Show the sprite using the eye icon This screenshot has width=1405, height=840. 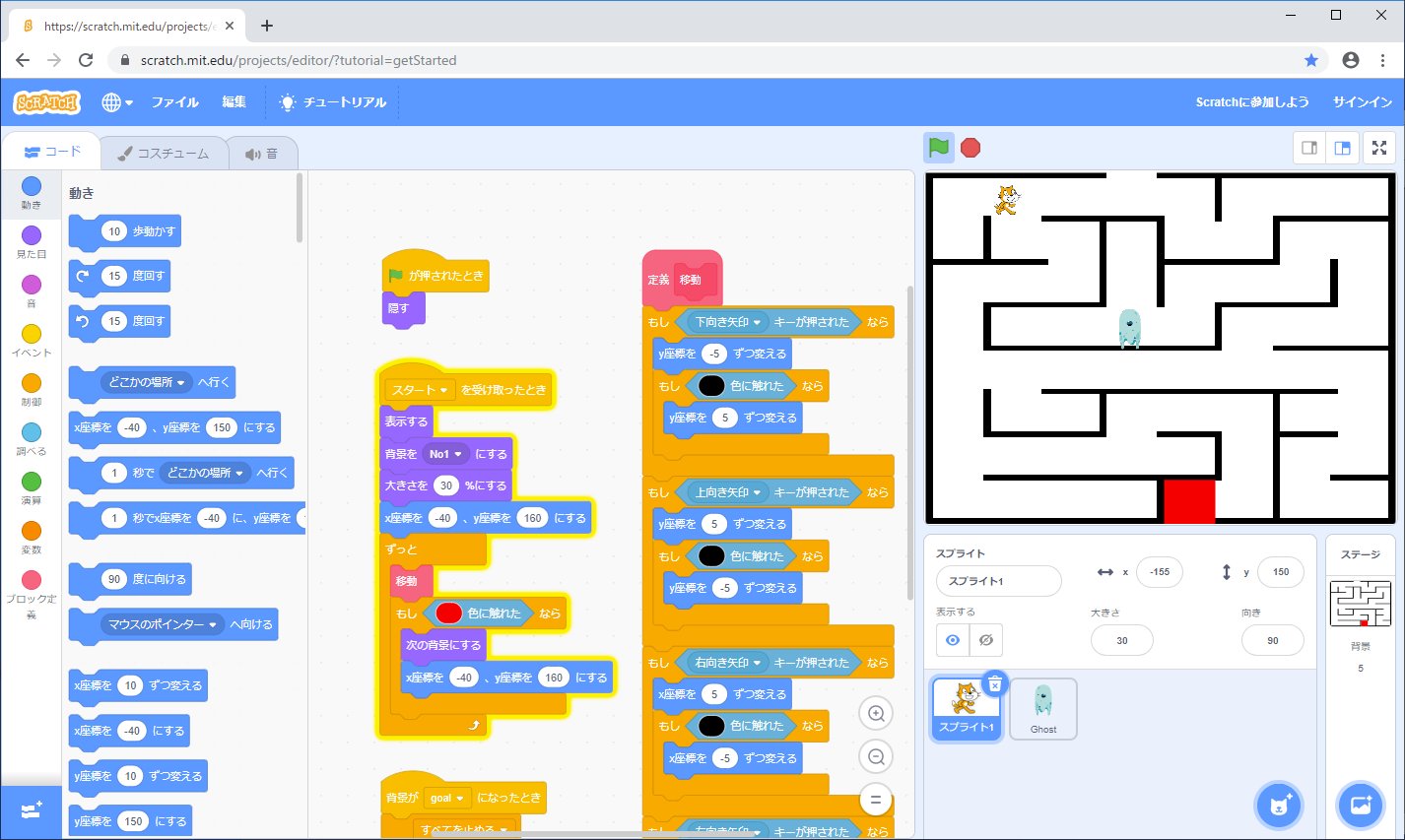[x=953, y=640]
